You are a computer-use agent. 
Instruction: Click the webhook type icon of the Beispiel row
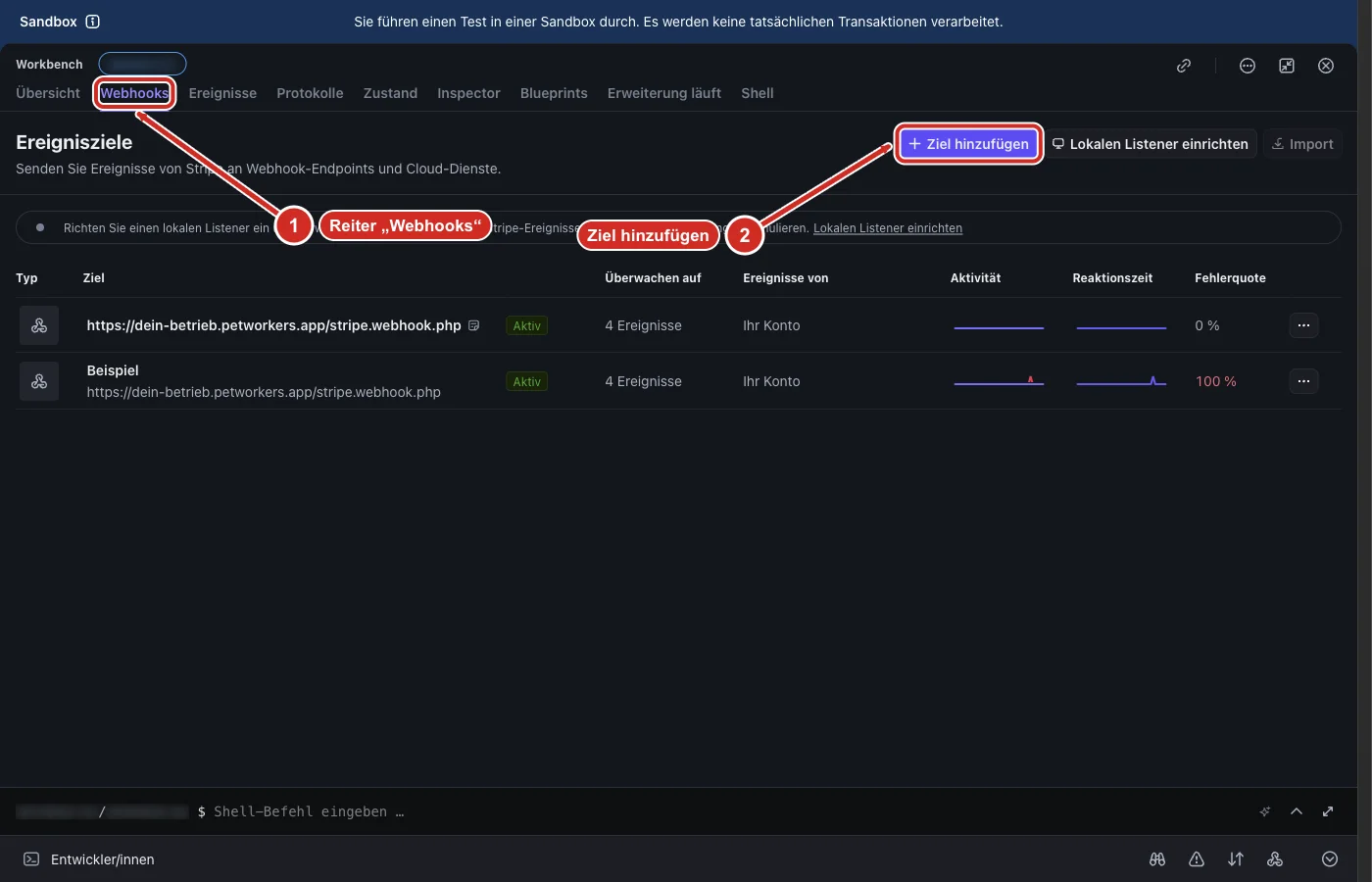point(39,381)
